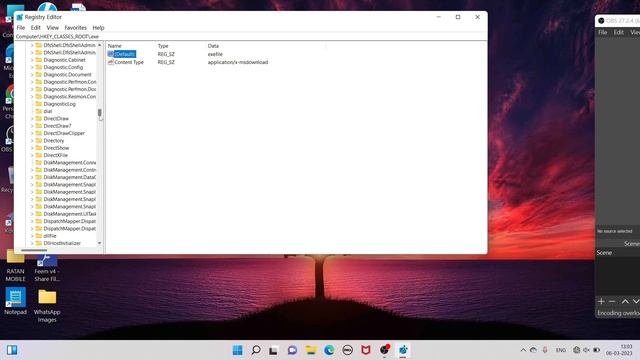Click the tree pane vertical scrollbar thumb
The width and height of the screenshot is (640, 360).
[100, 113]
